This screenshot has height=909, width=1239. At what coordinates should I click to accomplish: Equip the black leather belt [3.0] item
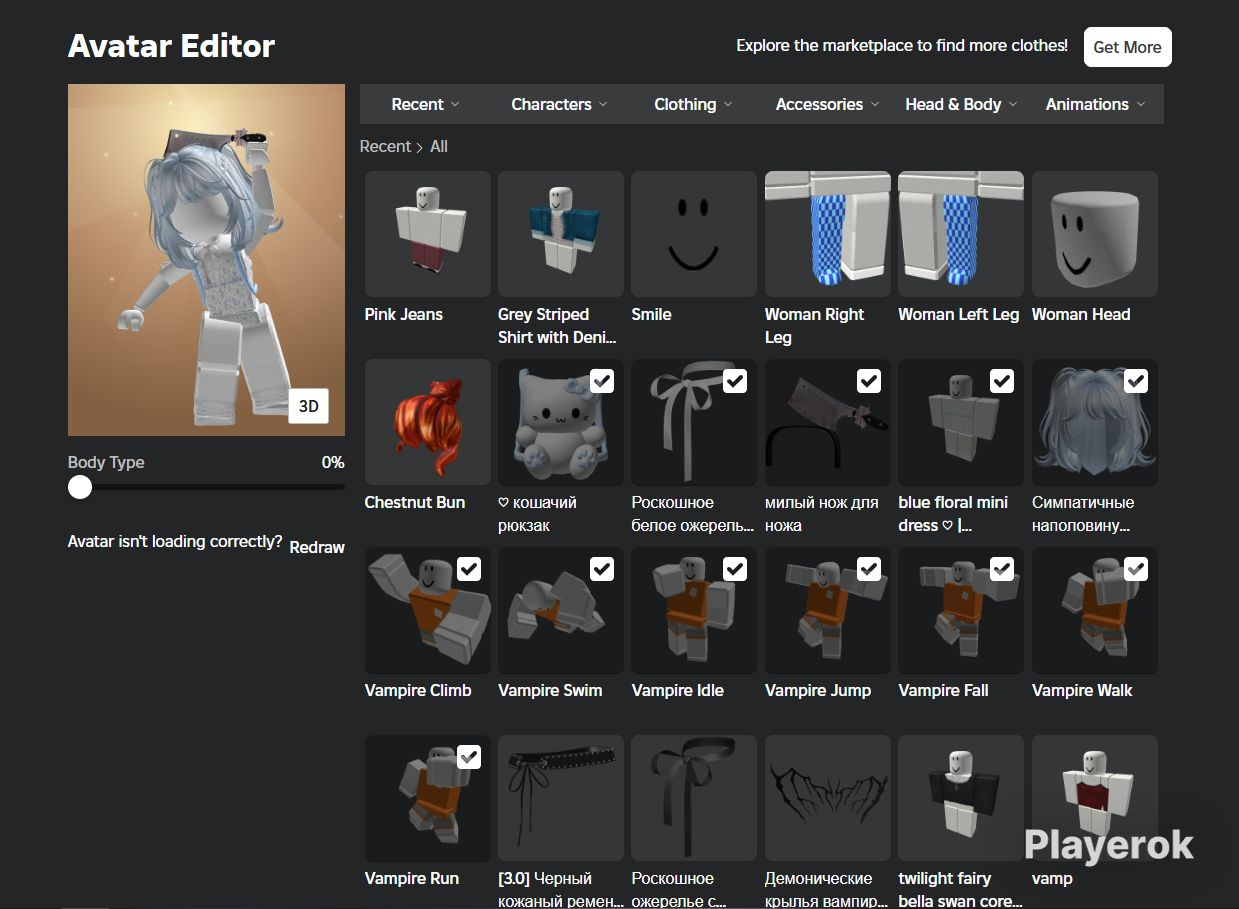click(x=561, y=798)
